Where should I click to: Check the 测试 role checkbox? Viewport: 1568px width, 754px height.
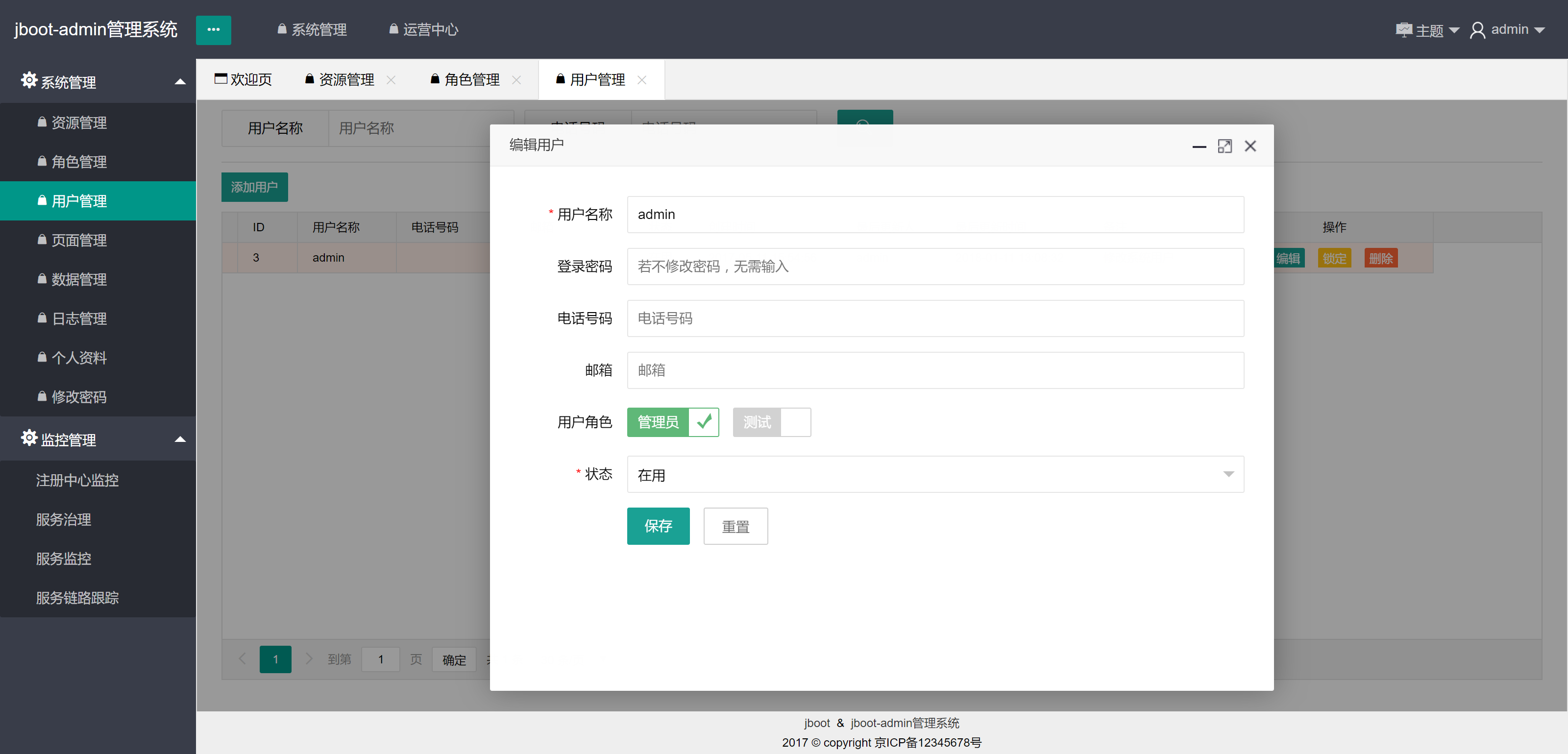coord(795,422)
